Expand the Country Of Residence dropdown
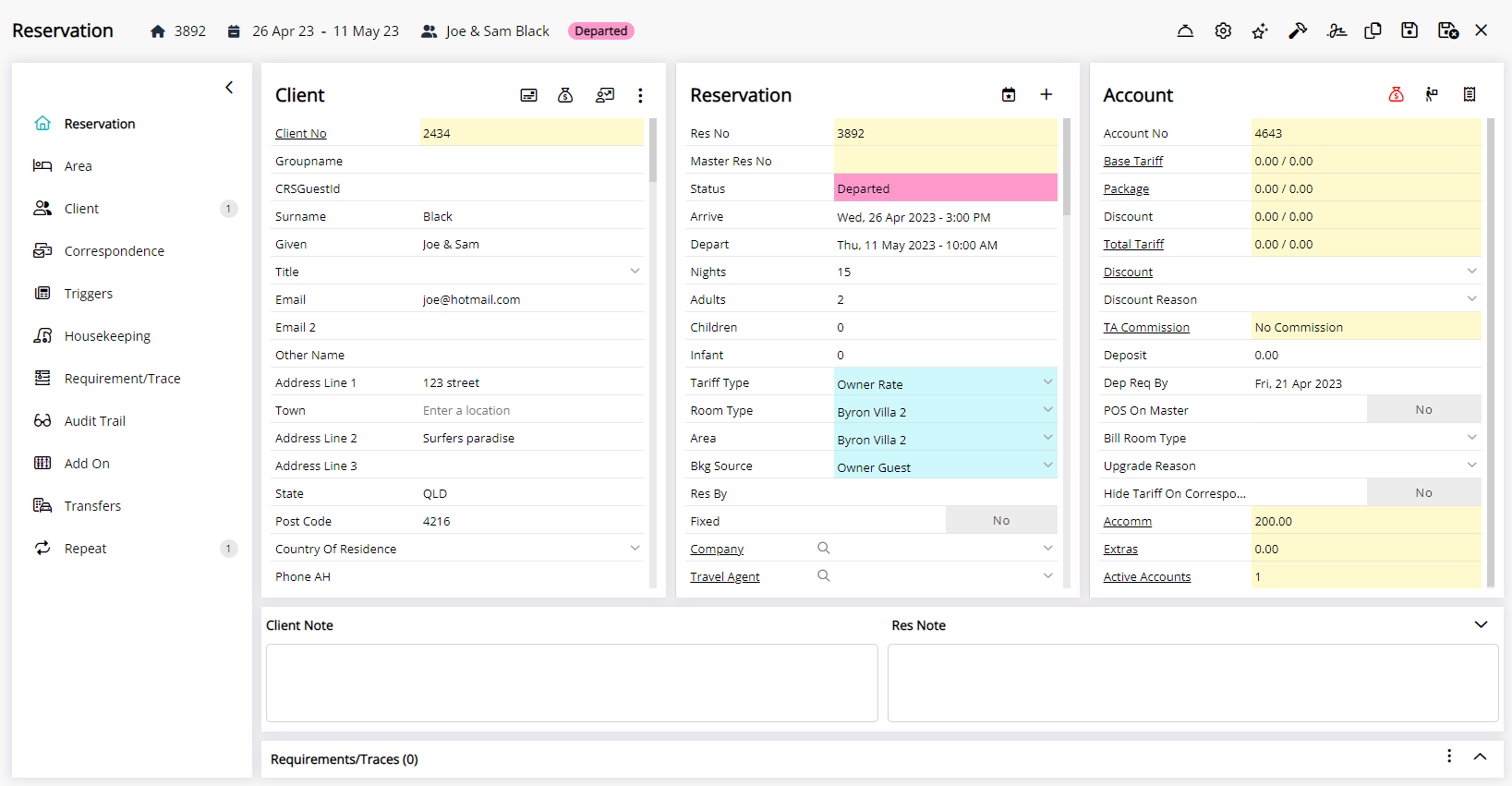 pyautogui.click(x=635, y=549)
